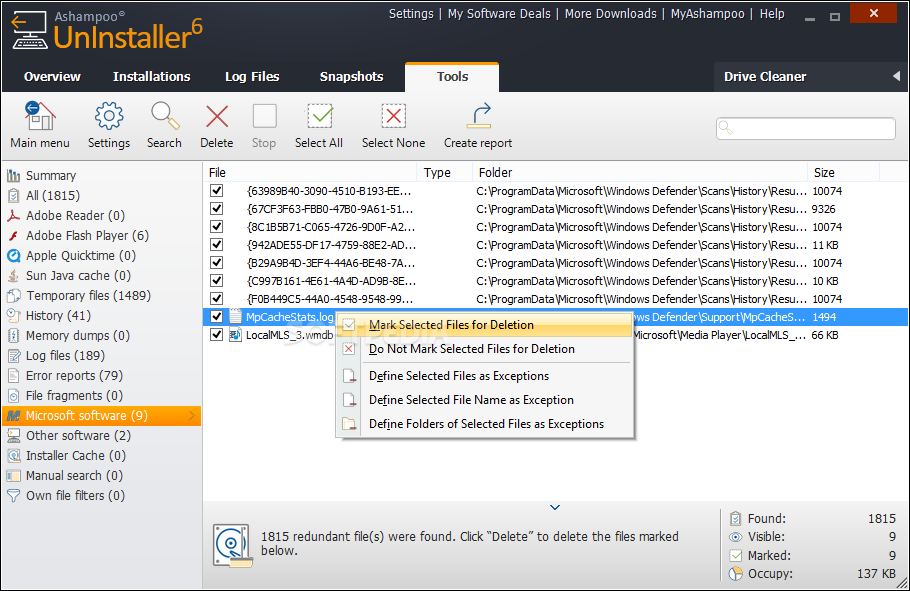The height and width of the screenshot is (591, 910).
Task: Click the Create report arrow icon
Action: tap(479, 116)
